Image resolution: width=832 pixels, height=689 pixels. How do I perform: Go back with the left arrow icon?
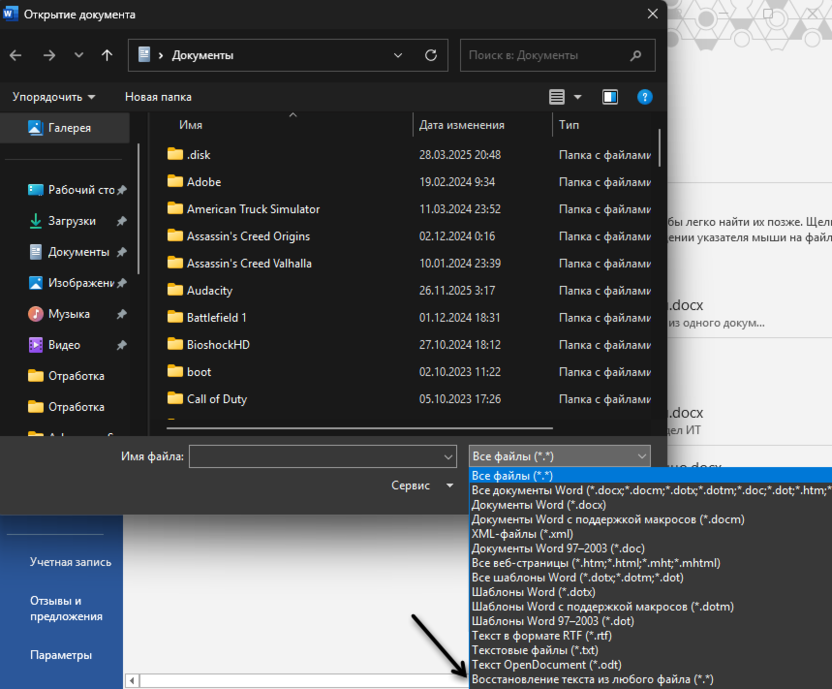[15, 55]
